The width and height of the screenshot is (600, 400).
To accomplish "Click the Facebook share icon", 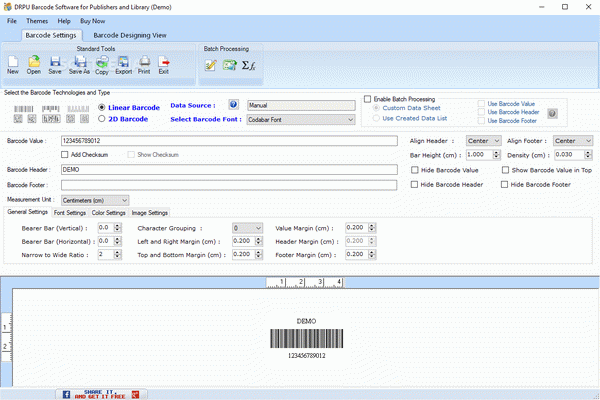I will tap(66, 394).
